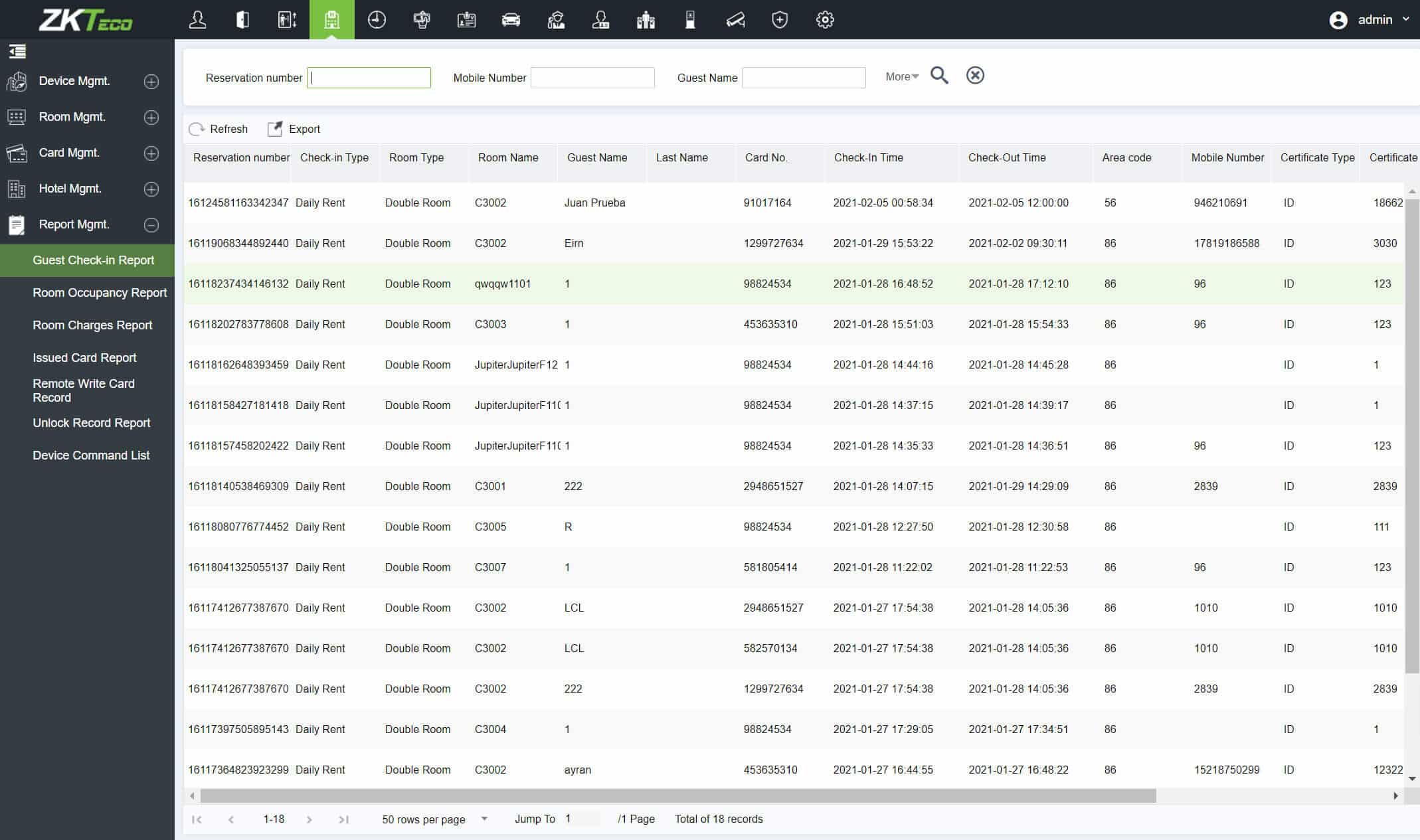Open the Elevator control module icon

pyautogui.click(x=287, y=20)
